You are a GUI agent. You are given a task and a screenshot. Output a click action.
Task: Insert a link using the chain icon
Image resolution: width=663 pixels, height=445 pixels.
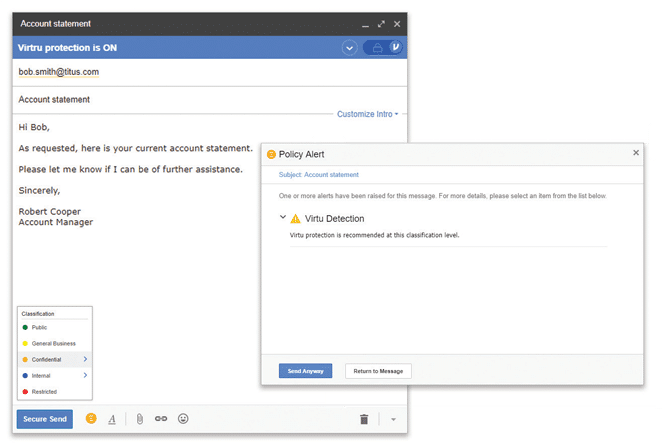[x=161, y=419]
